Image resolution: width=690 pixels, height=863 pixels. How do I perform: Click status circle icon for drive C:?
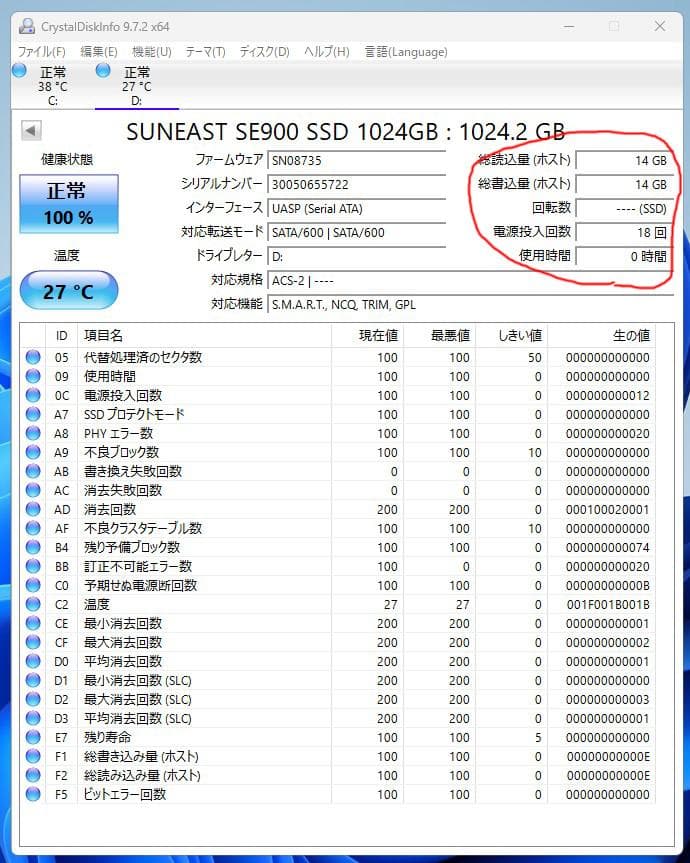click(19, 70)
